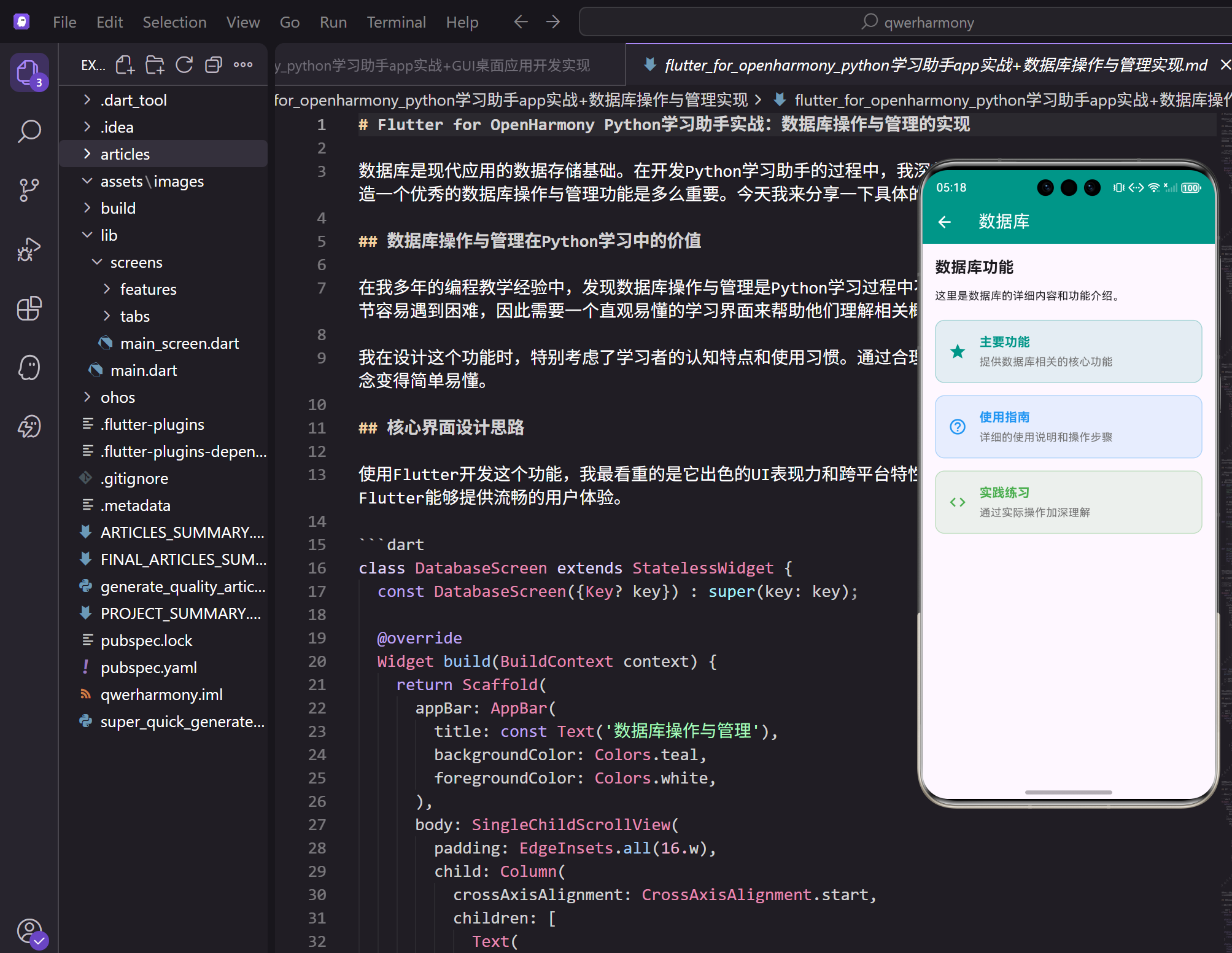Open the Accounts icon at bottom left
1232x953 pixels.
click(29, 931)
